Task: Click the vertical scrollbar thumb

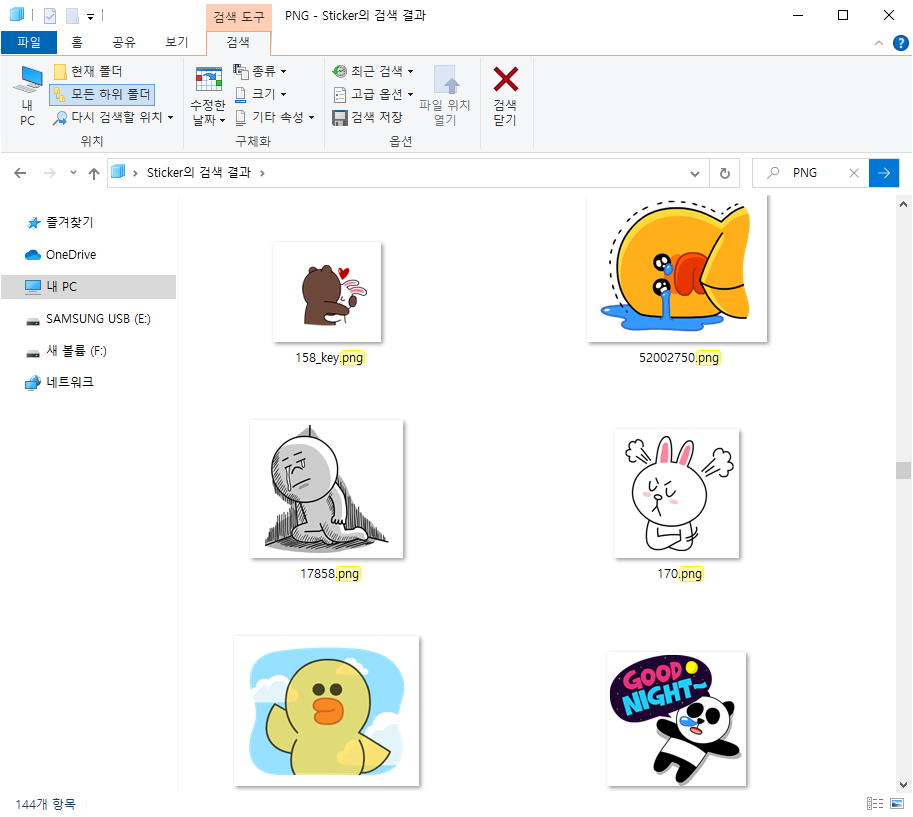Action: [903, 470]
